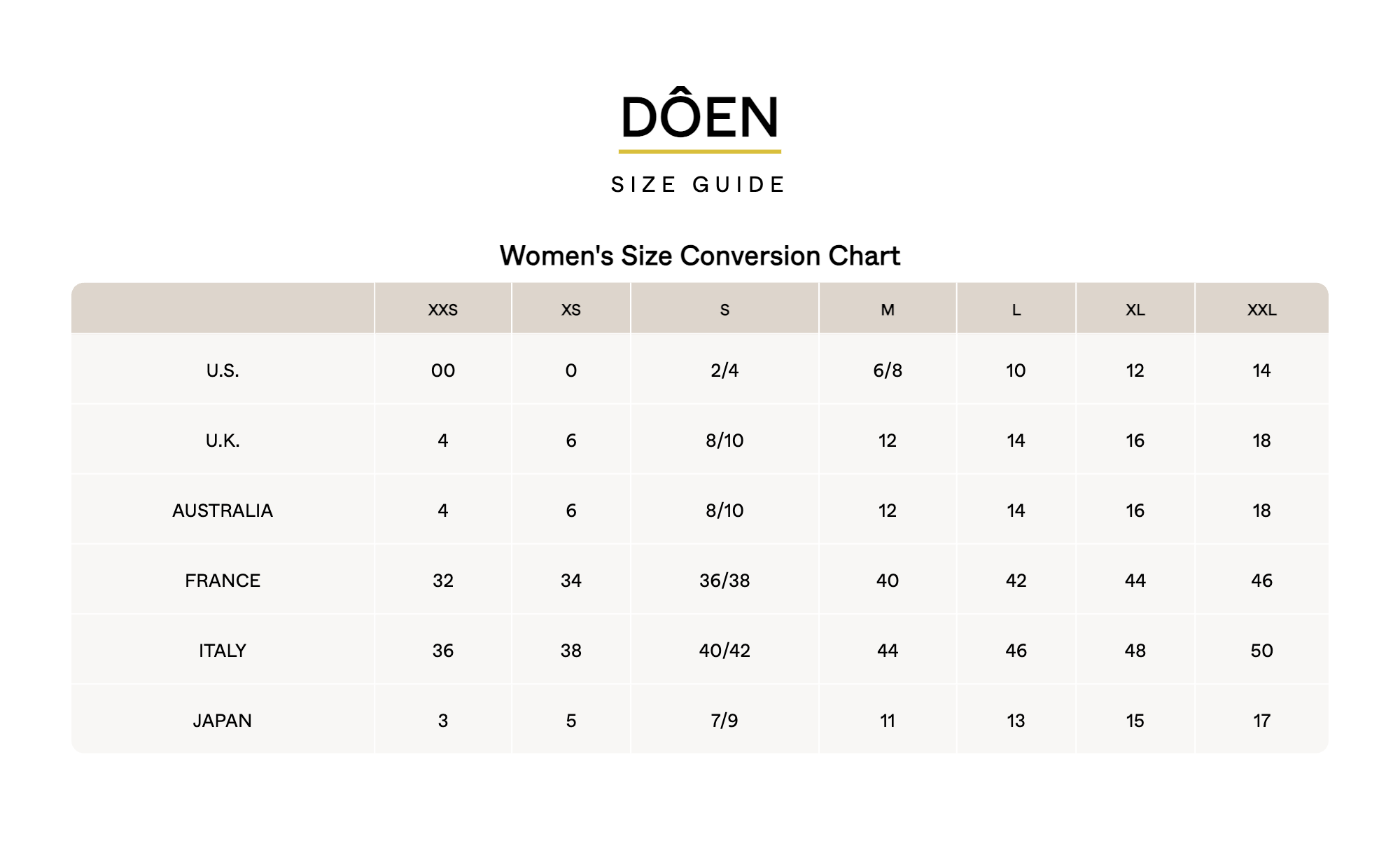Click the AUSTRALIA row label
The height and width of the screenshot is (846, 1400).
point(223,511)
